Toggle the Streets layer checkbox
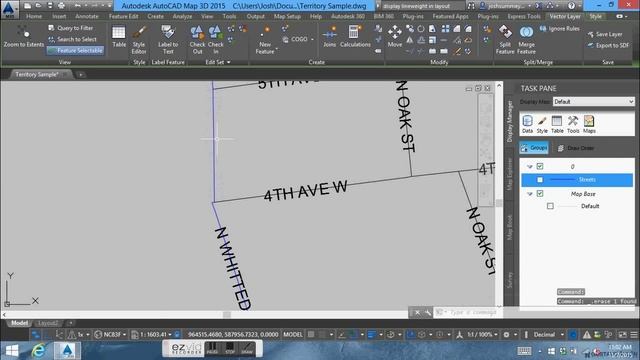 (540, 180)
